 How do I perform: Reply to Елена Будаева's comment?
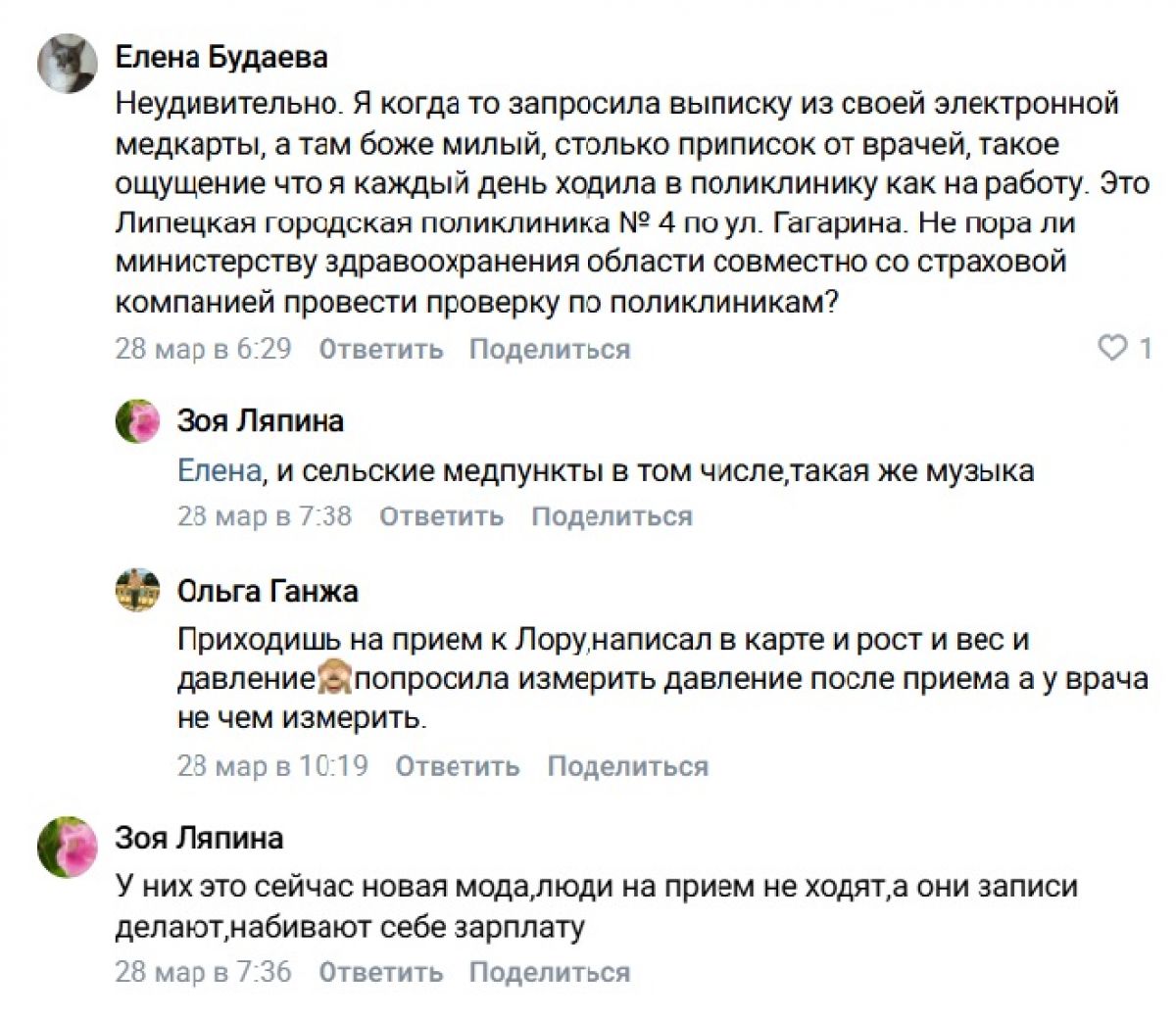click(381, 349)
